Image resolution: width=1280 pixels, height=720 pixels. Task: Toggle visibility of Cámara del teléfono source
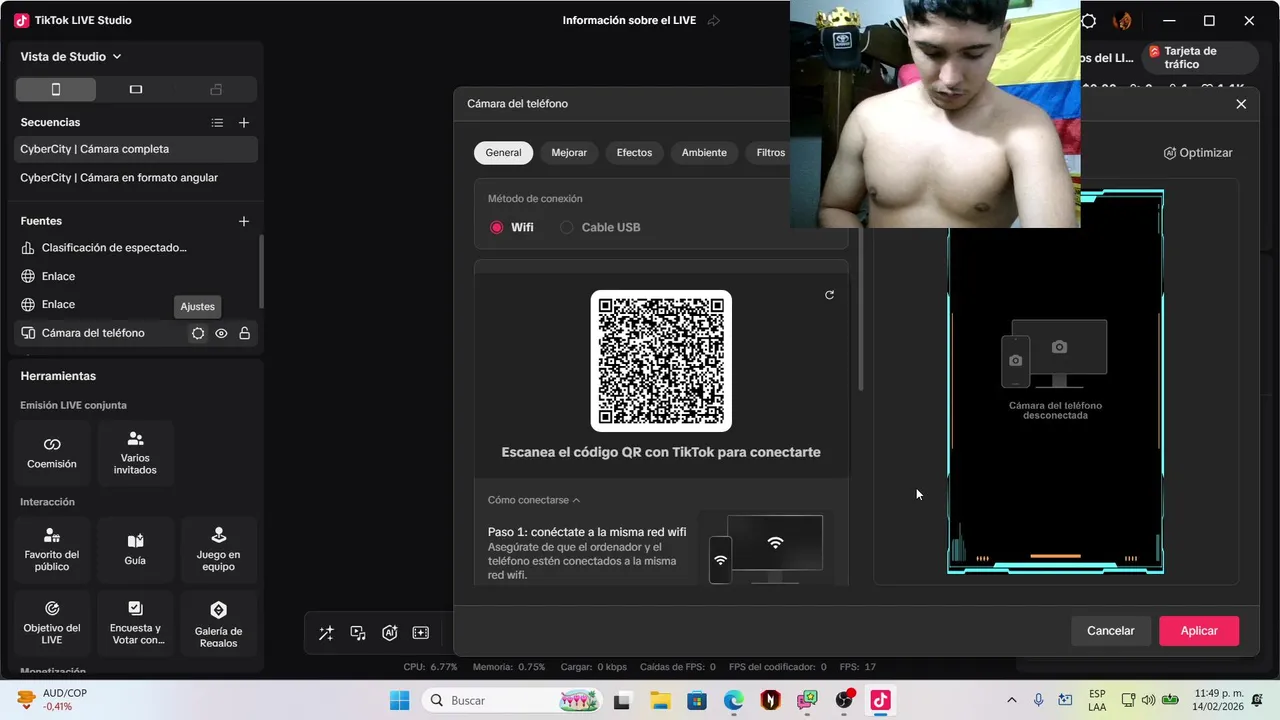pos(221,333)
